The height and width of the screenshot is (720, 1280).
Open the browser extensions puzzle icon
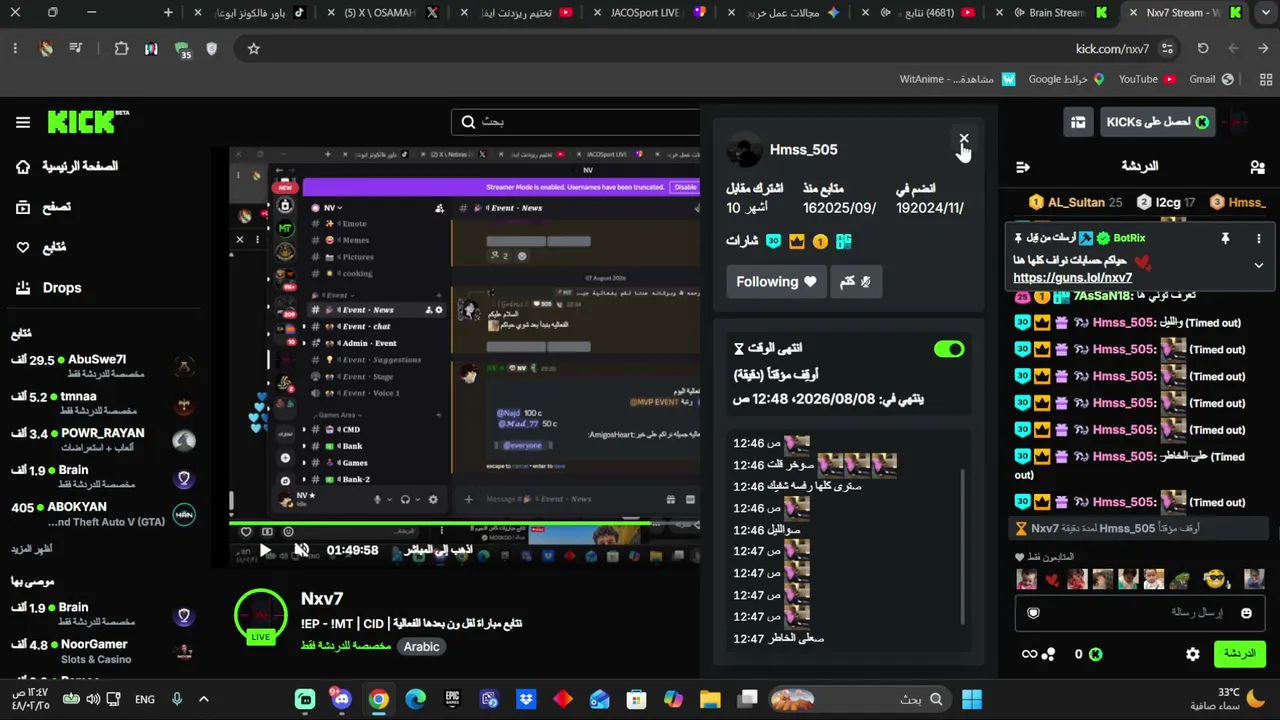click(x=121, y=48)
